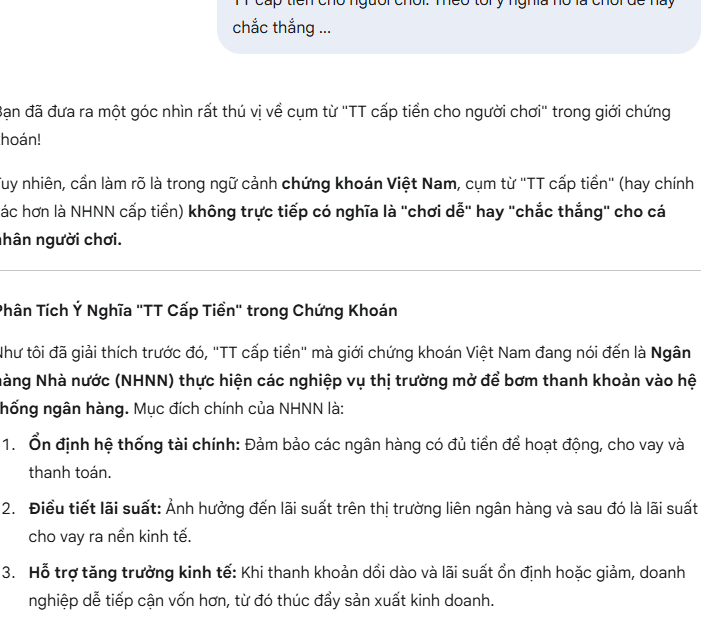Click the text "Đảm bảo các ngân hàng có đủ tiền"
The image size is (706, 625).
click(x=356, y=445)
